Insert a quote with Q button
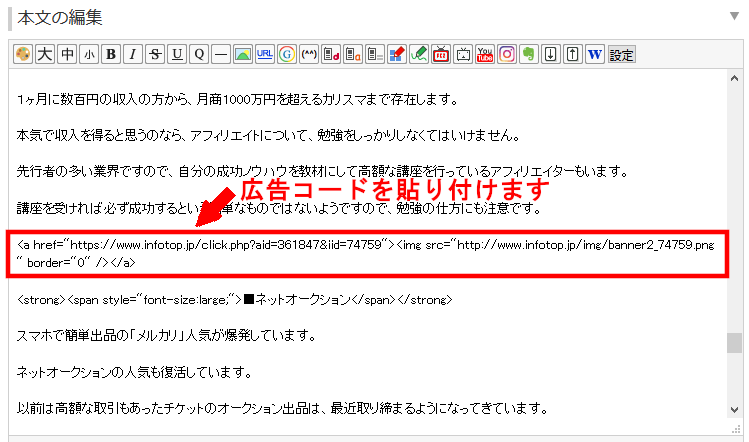Screen dimensions: 749x442 point(199,54)
